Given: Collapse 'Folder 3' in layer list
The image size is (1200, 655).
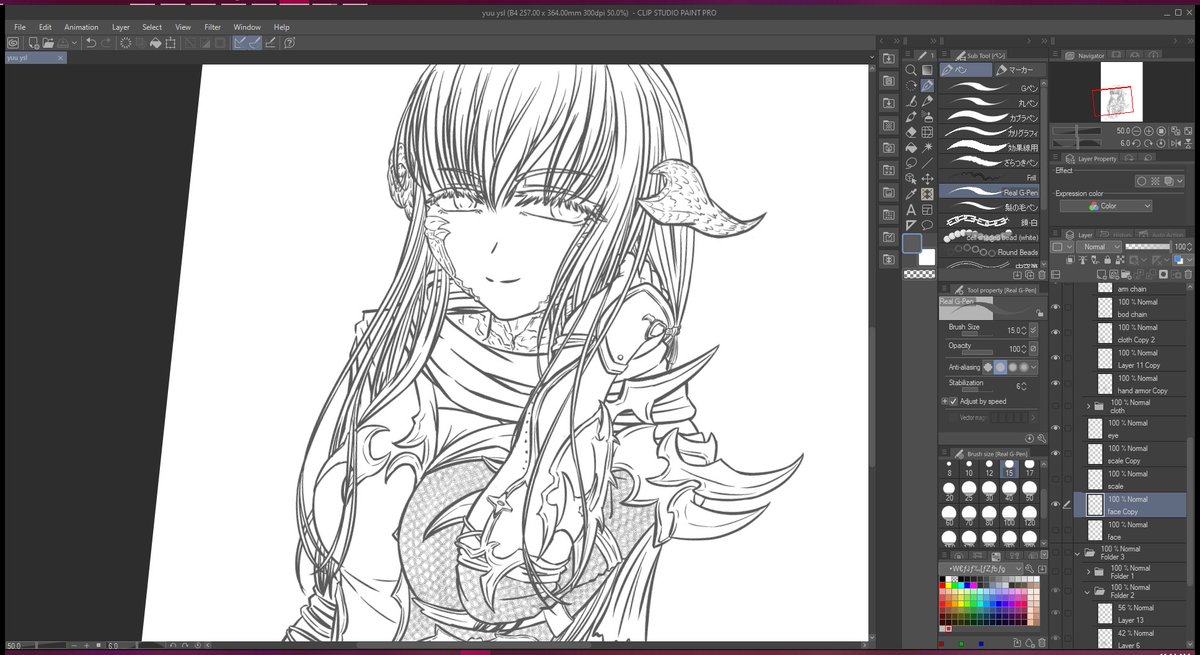Looking at the screenshot, I should coord(1078,552).
